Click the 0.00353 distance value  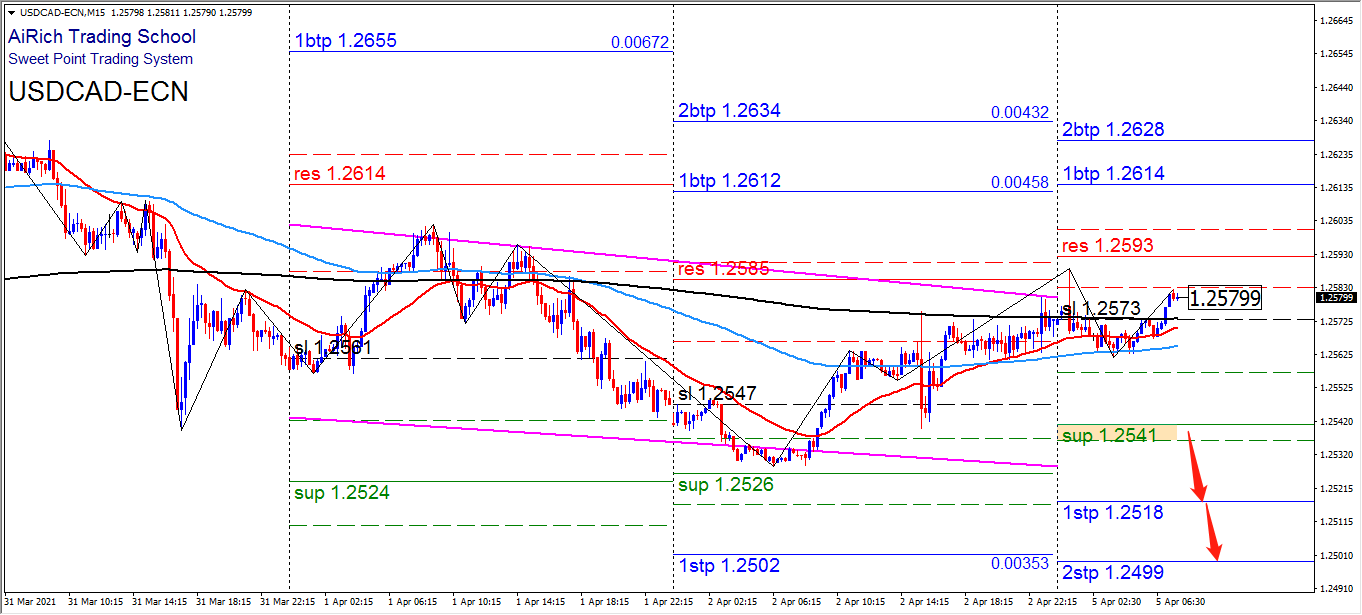point(1020,564)
